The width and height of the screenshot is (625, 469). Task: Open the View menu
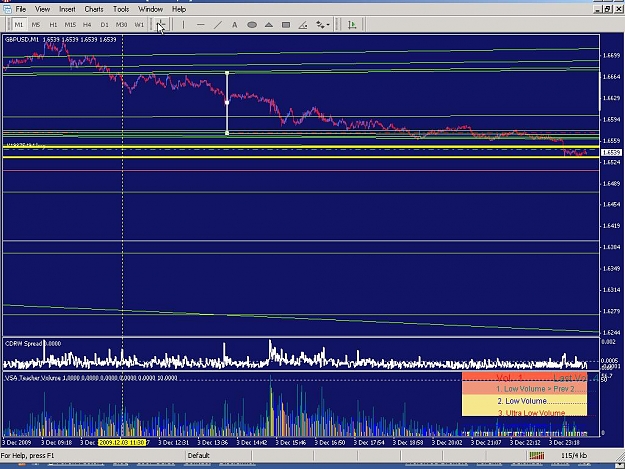(x=42, y=9)
